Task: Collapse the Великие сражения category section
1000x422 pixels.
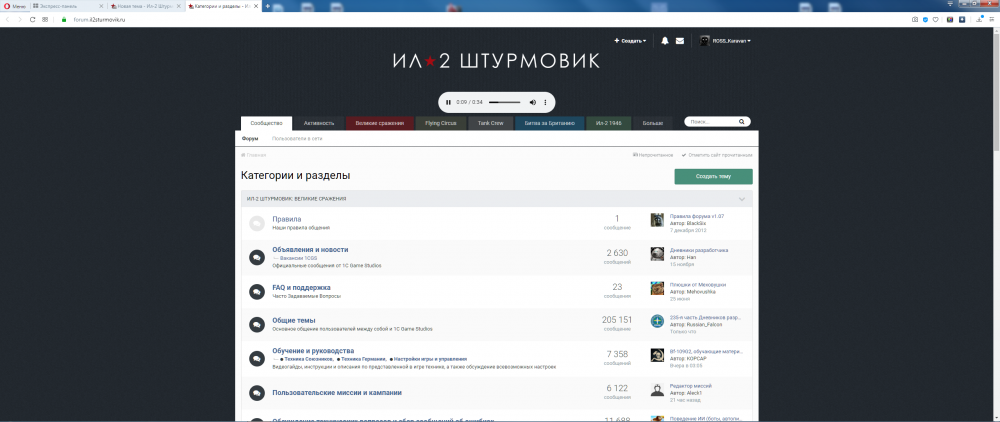Action: pos(742,199)
